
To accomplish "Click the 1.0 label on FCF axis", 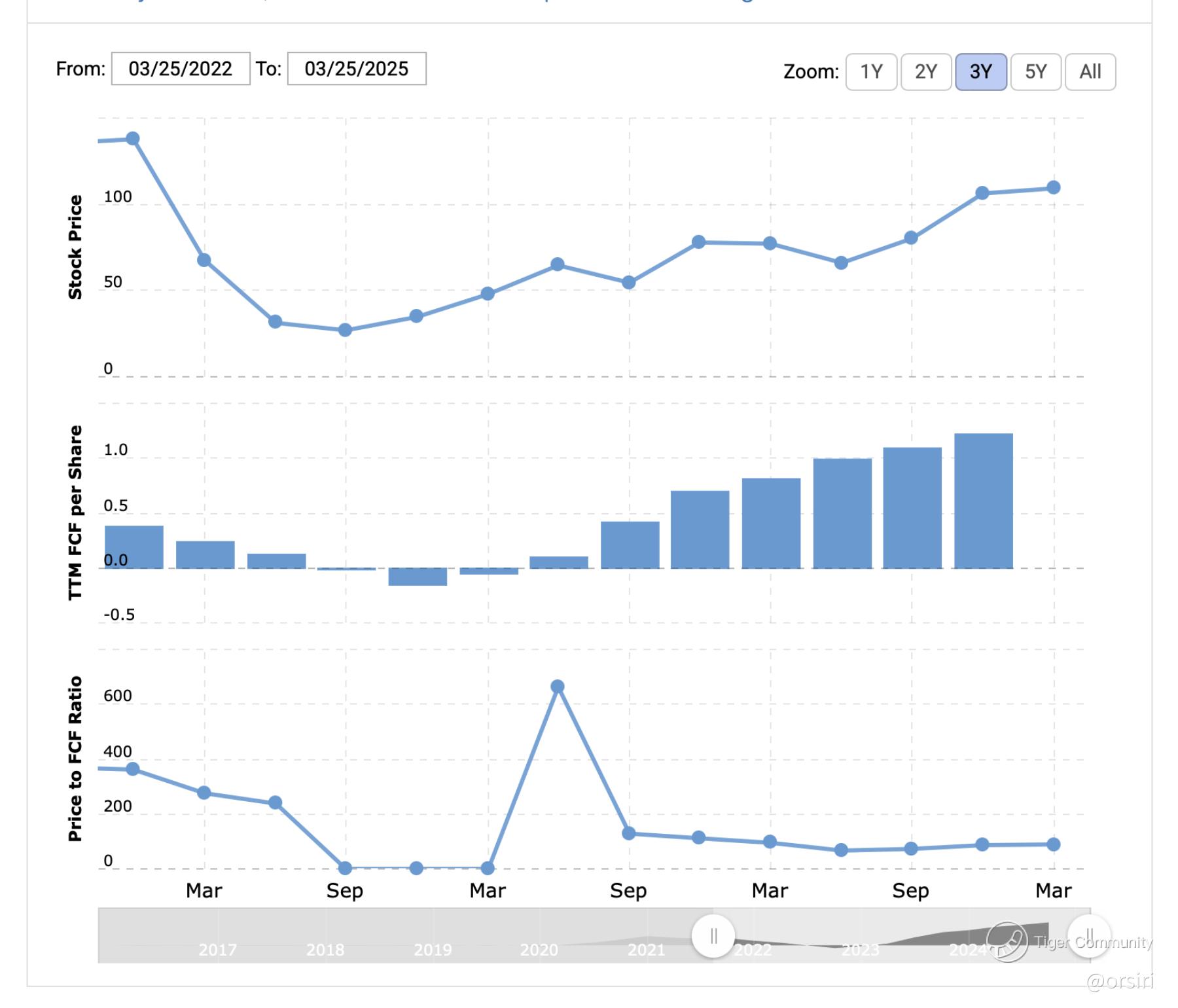I will point(116,450).
